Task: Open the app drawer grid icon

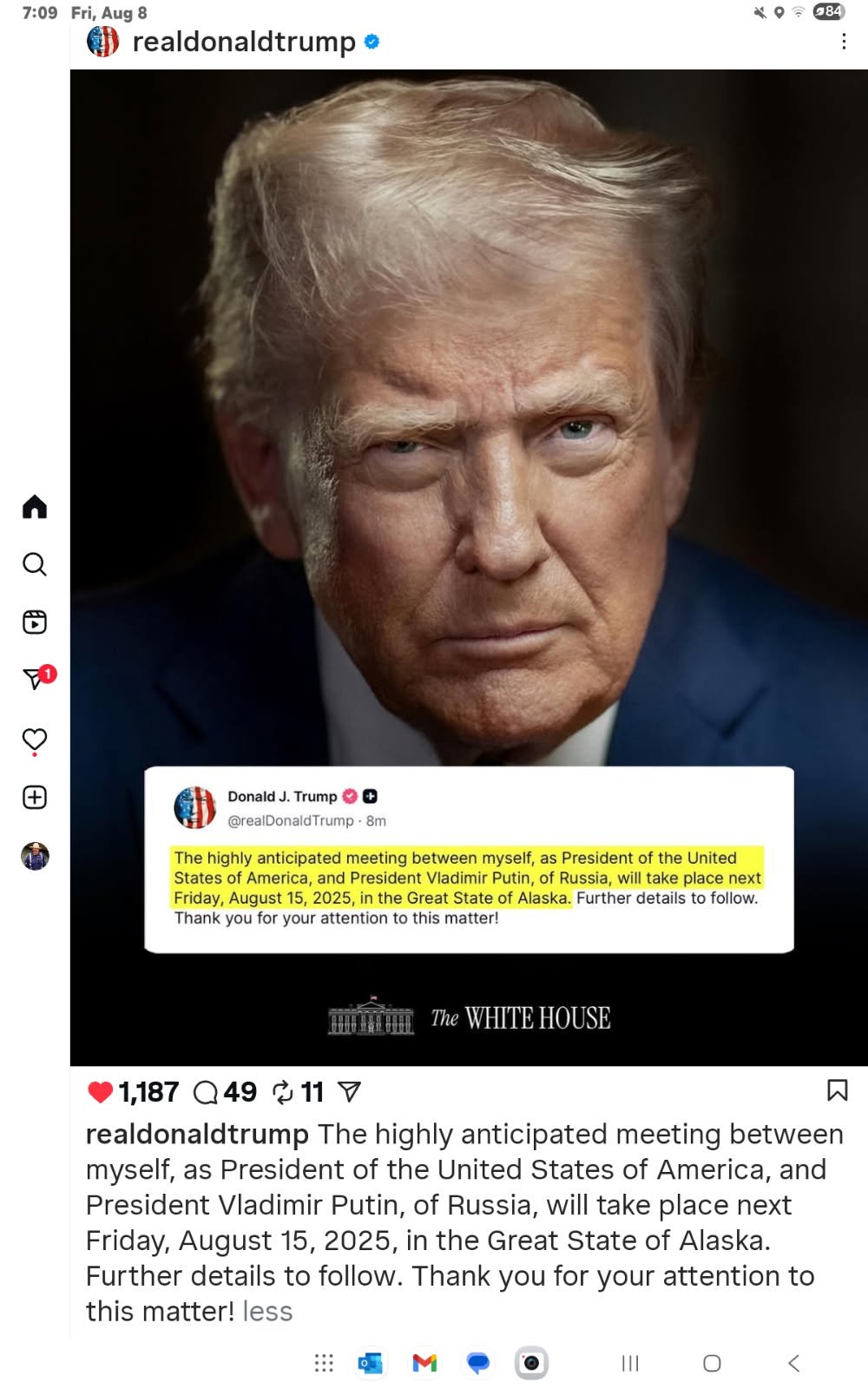Action: pos(324,1363)
